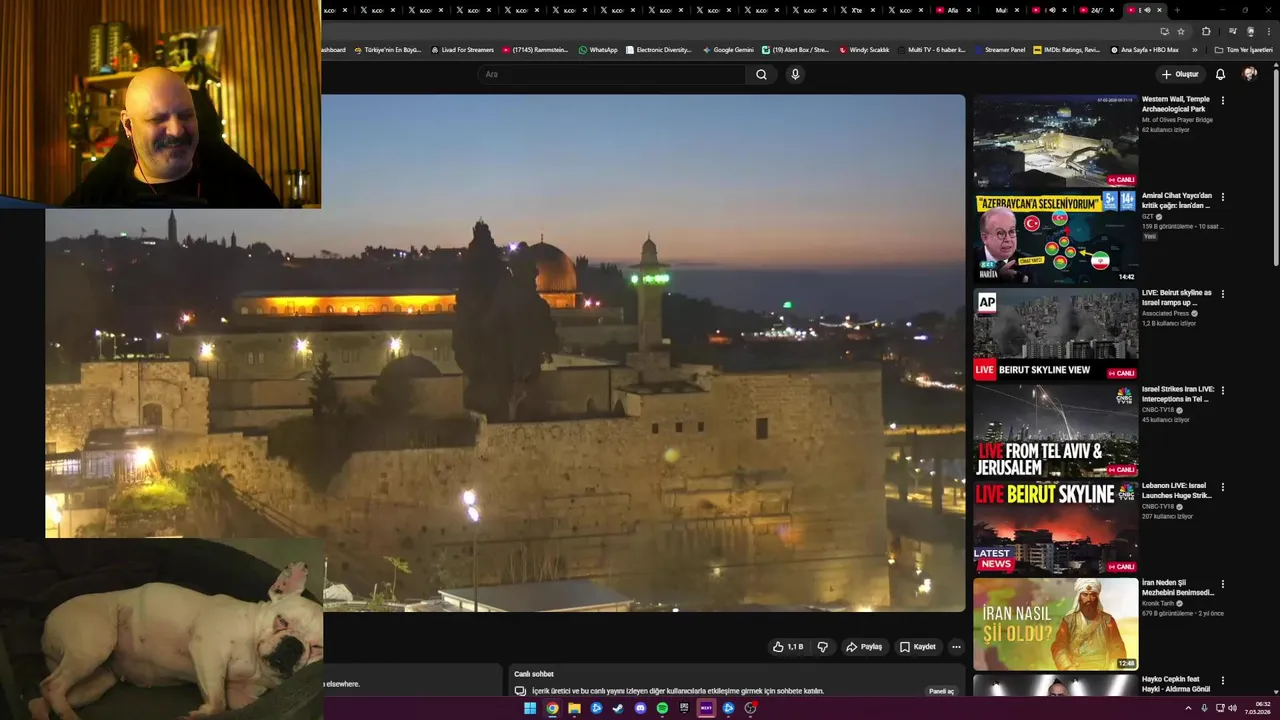Image resolution: width=1280 pixels, height=720 pixels.
Task: Open Spotify from the taskbar
Action: (x=662, y=708)
